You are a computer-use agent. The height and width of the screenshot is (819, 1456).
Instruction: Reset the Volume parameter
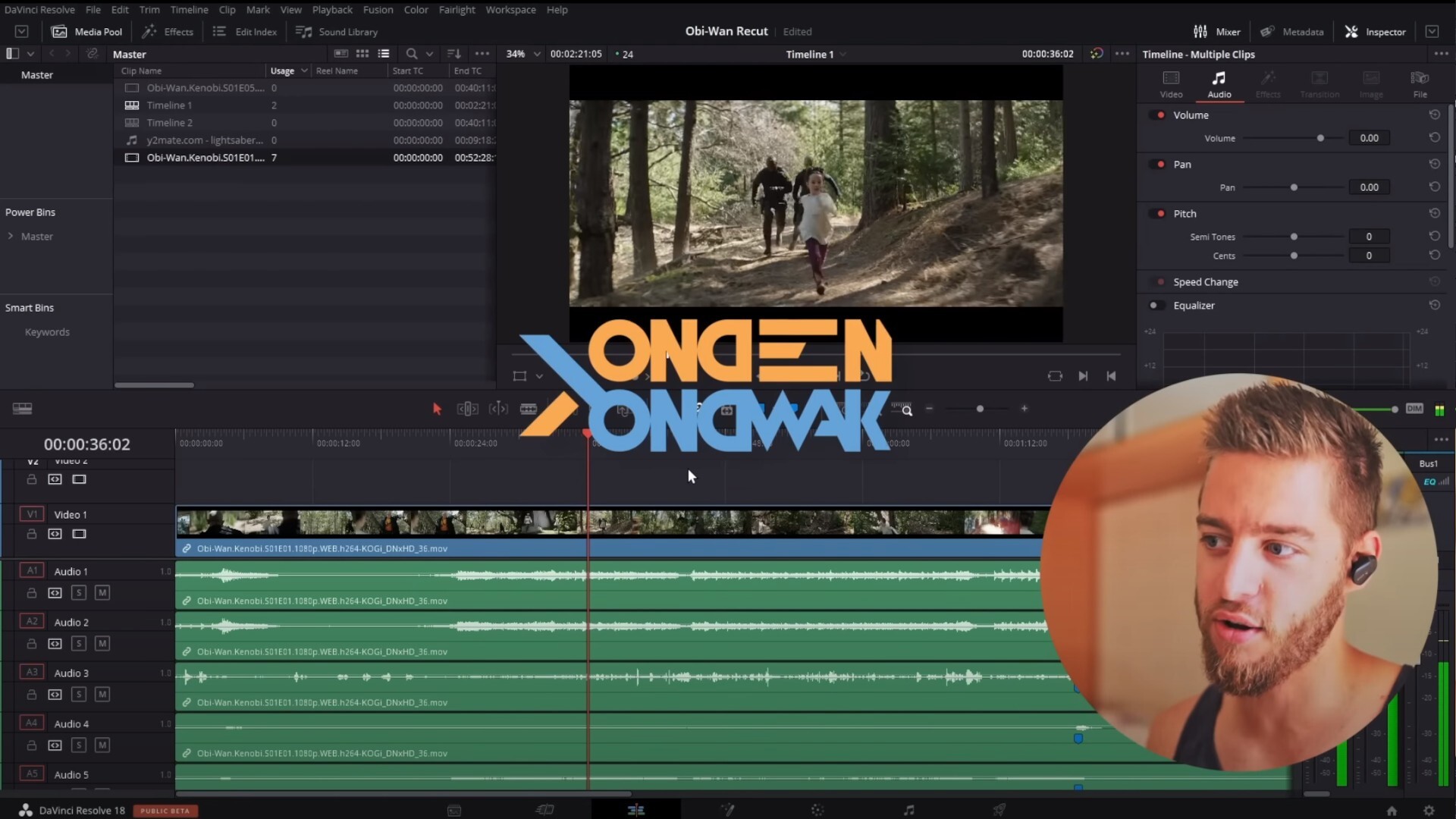(1434, 138)
